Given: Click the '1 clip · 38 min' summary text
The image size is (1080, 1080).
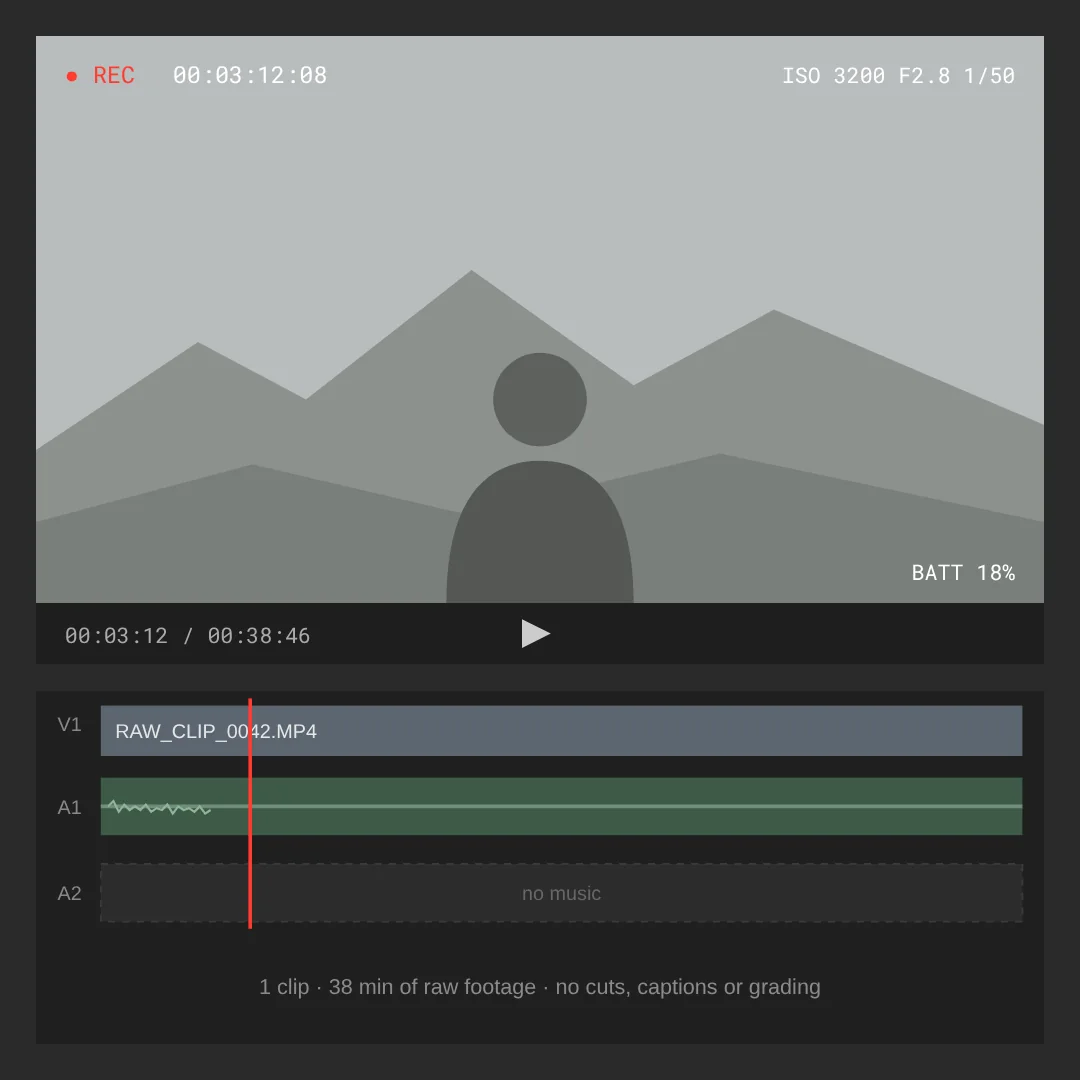Looking at the screenshot, I should pos(540,987).
